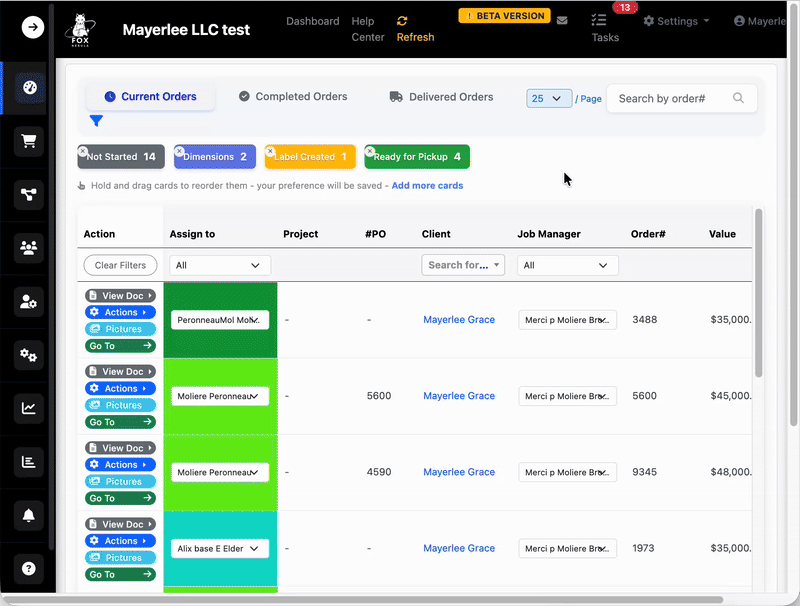The image size is (800, 606).
Task: Remove the Not Started card via its x
Action: (x=83, y=151)
